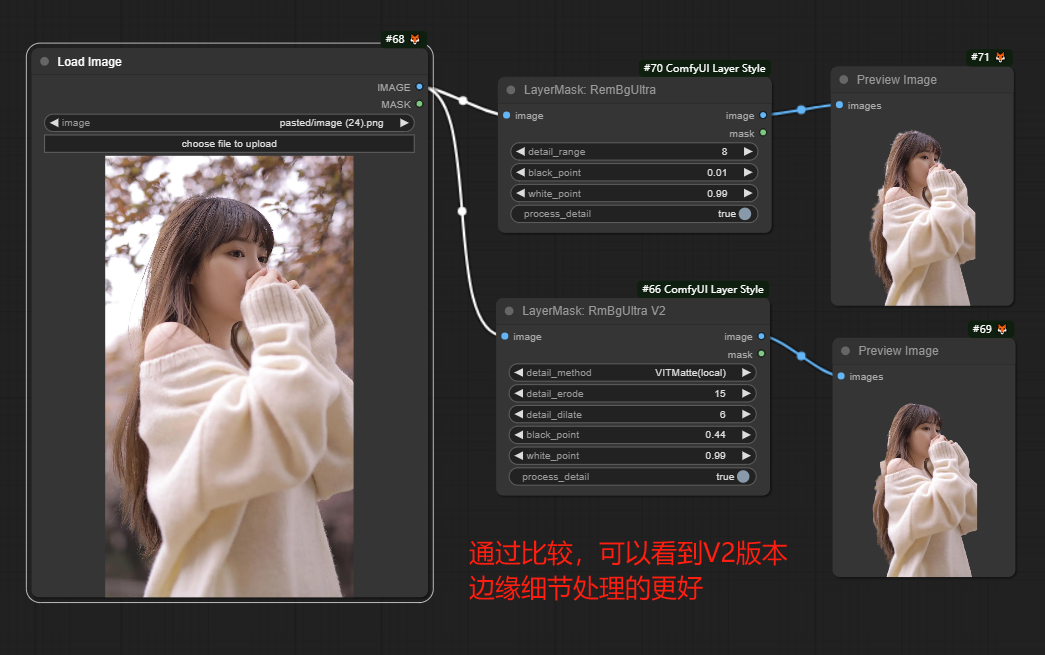Image resolution: width=1045 pixels, height=655 pixels.
Task: Click the collapse dot on Load Image node
Action: 44,61
